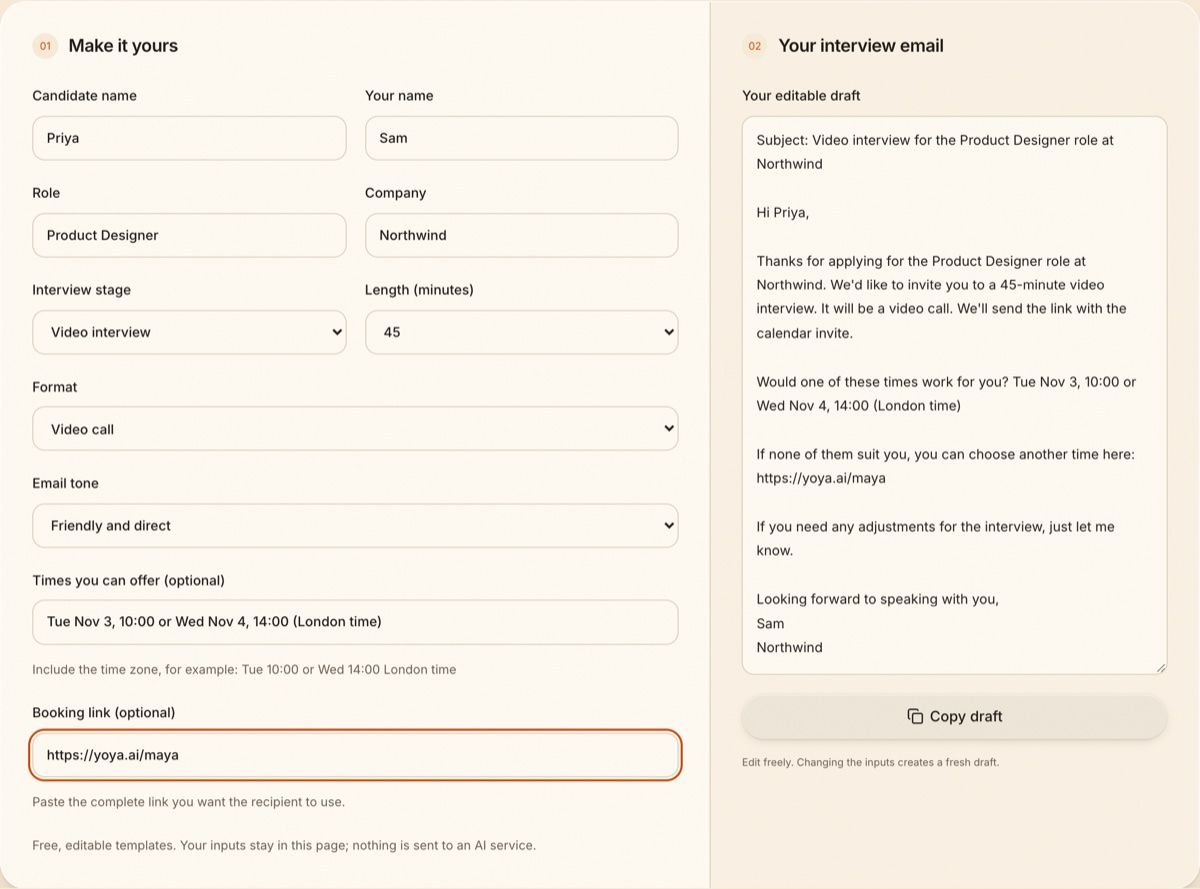Open the Format dropdown showing Video call
This screenshot has width=1200, height=889.
pyautogui.click(x=355, y=429)
